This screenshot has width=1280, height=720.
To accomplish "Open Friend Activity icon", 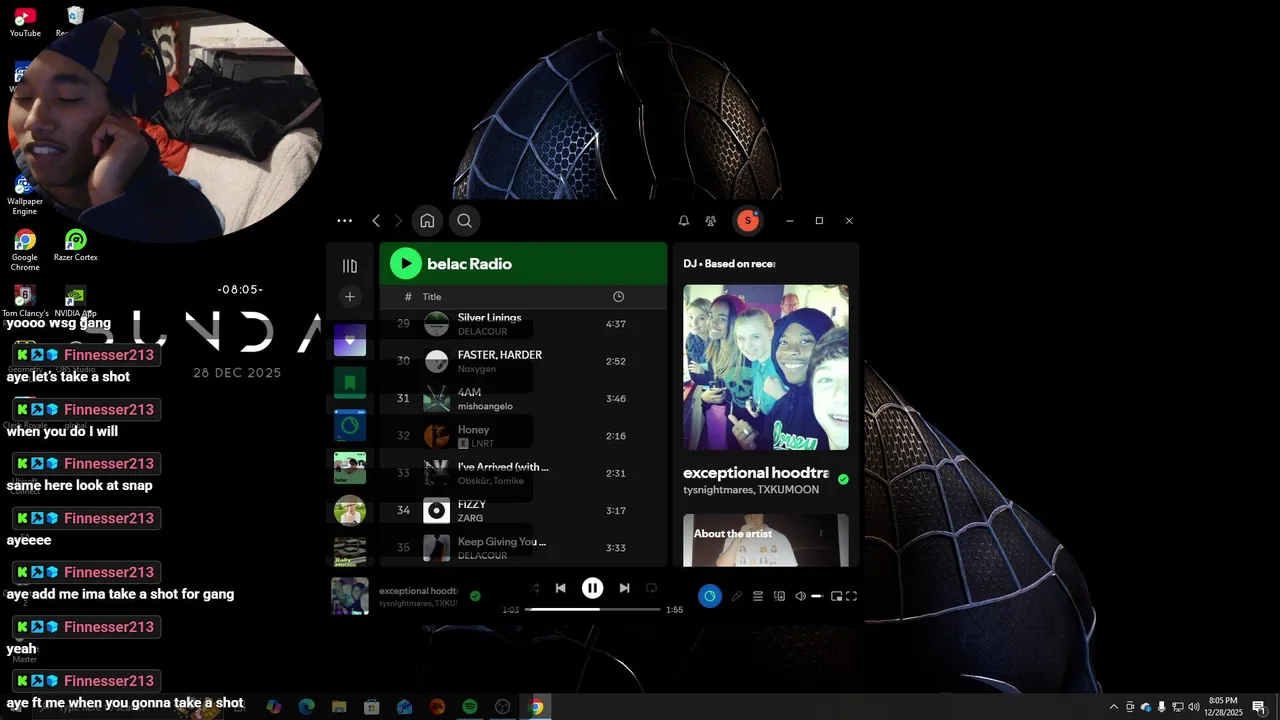I will [x=711, y=221].
